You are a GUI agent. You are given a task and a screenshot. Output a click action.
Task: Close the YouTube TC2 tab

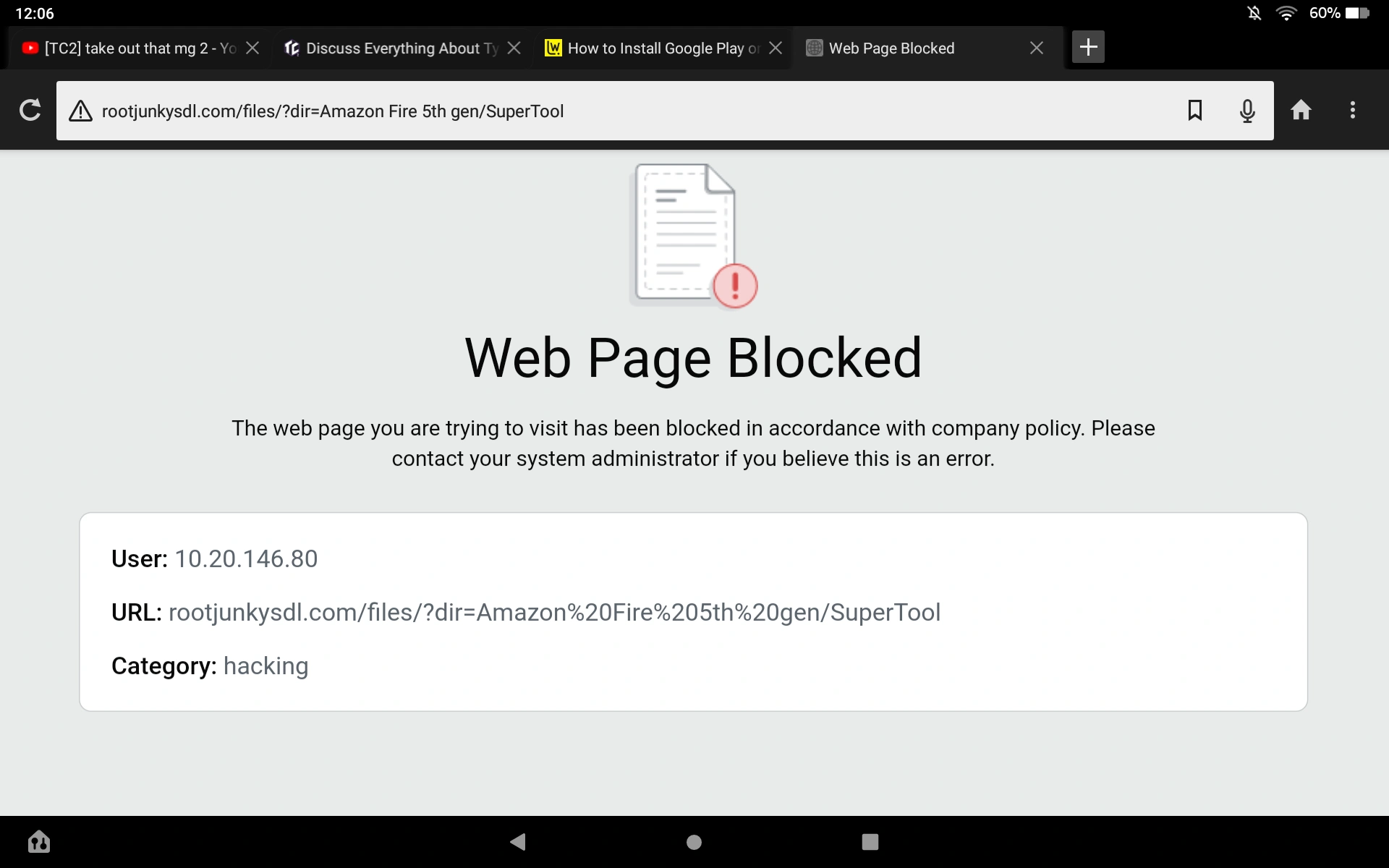(x=252, y=48)
